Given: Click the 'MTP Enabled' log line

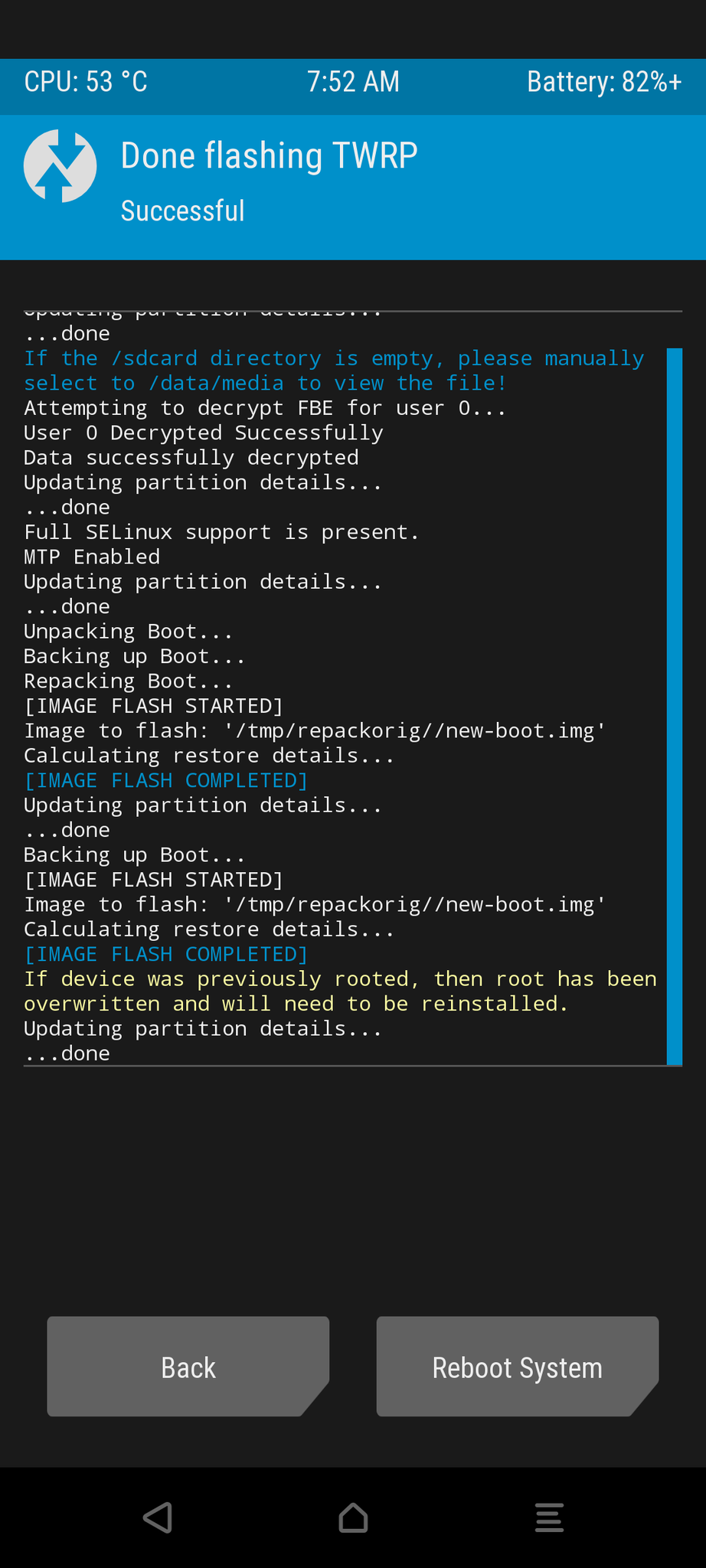Looking at the screenshot, I should 92,557.
